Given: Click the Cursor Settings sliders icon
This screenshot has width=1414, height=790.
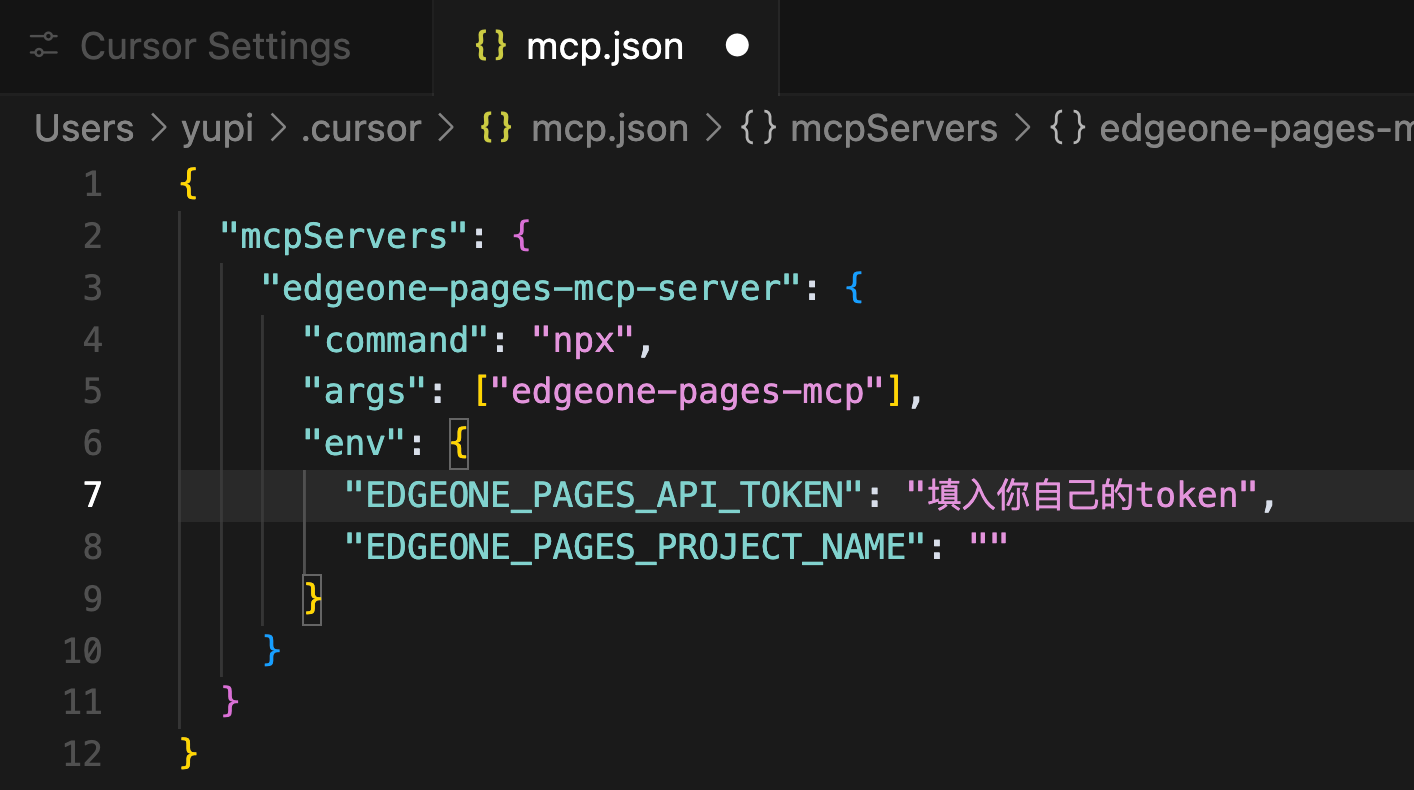Looking at the screenshot, I should (x=43, y=46).
